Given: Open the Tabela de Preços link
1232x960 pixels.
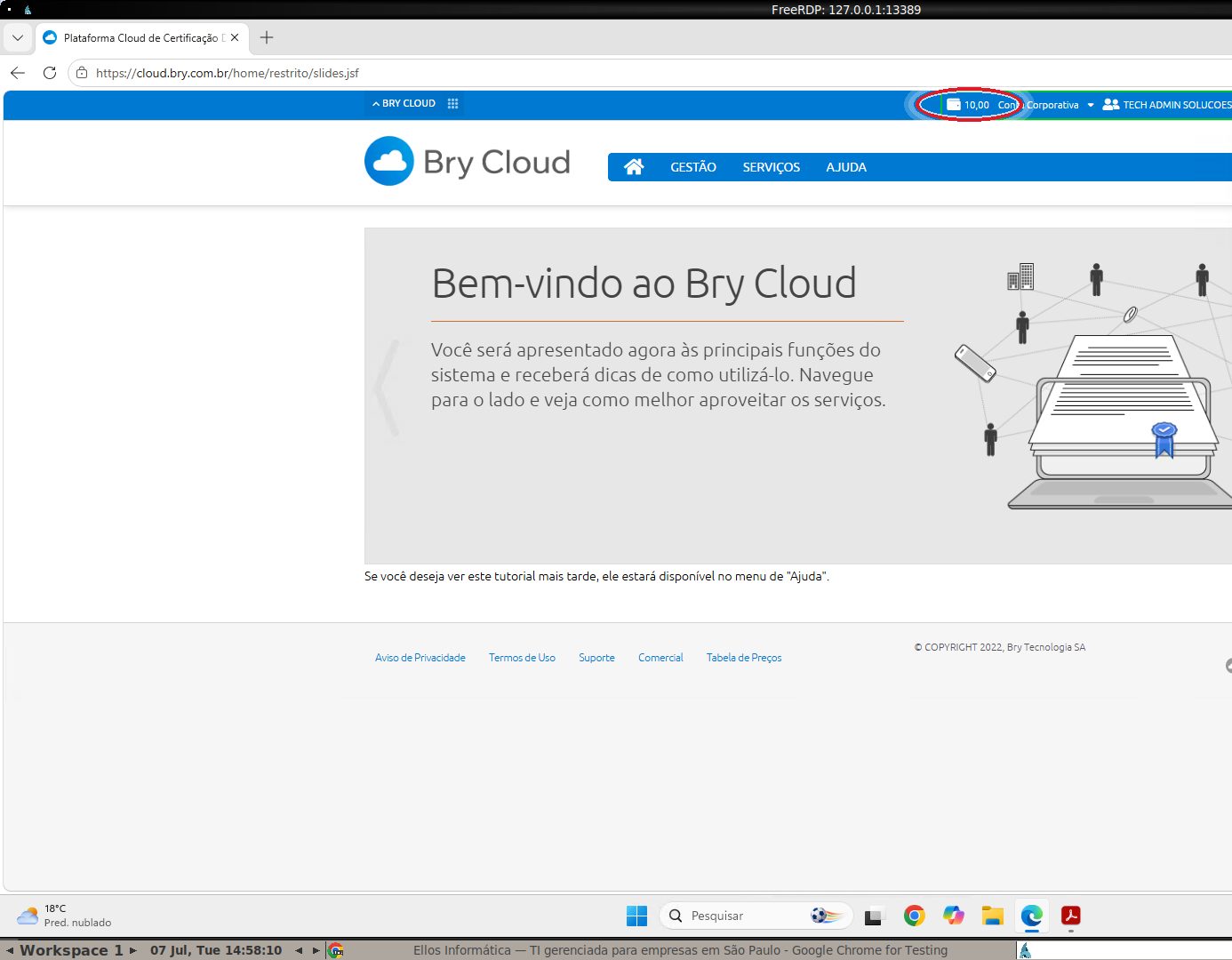Looking at the screenshot, I should pos(744,658).
